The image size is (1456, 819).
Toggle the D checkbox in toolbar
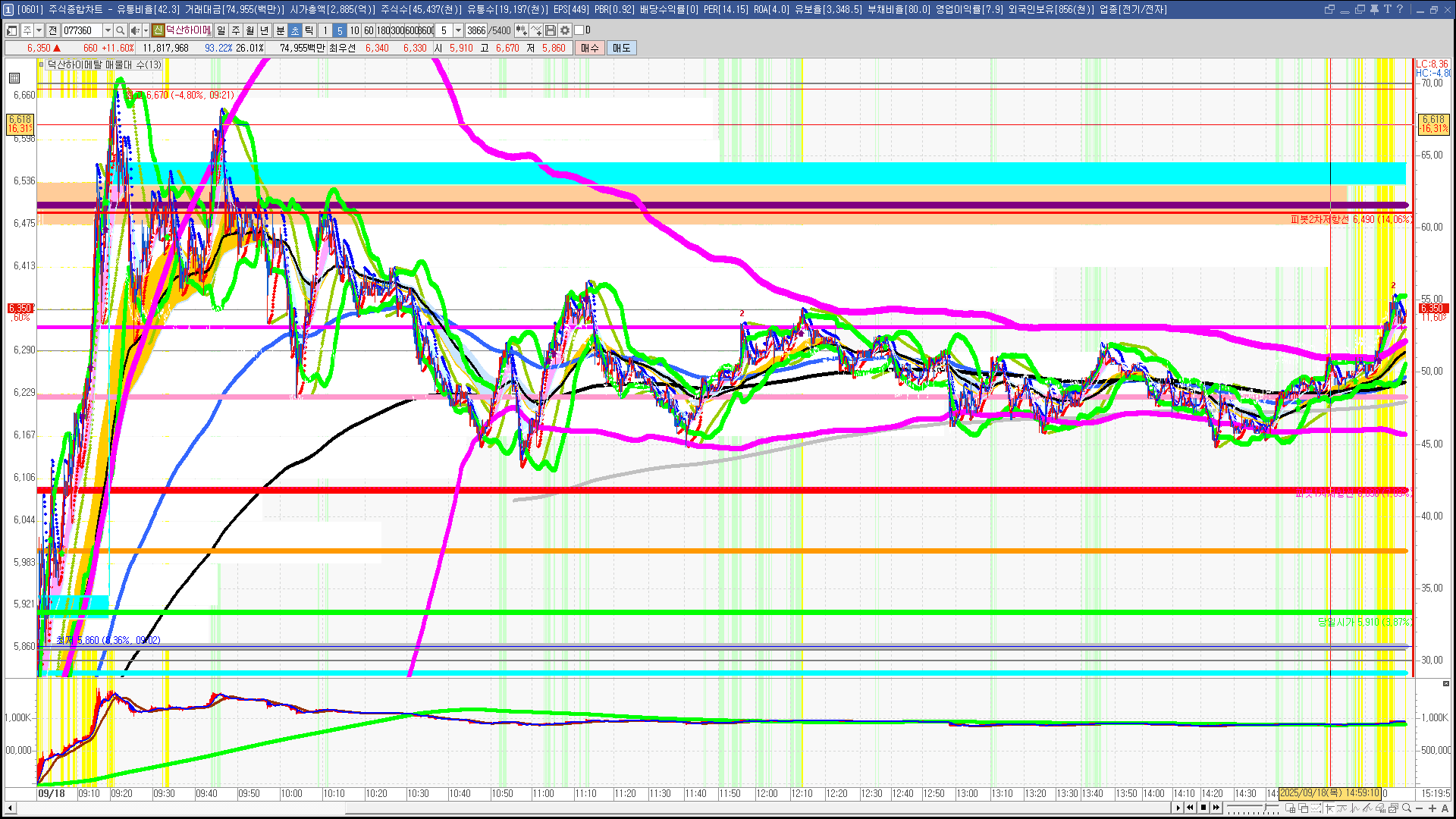click(x=579, y=30)
